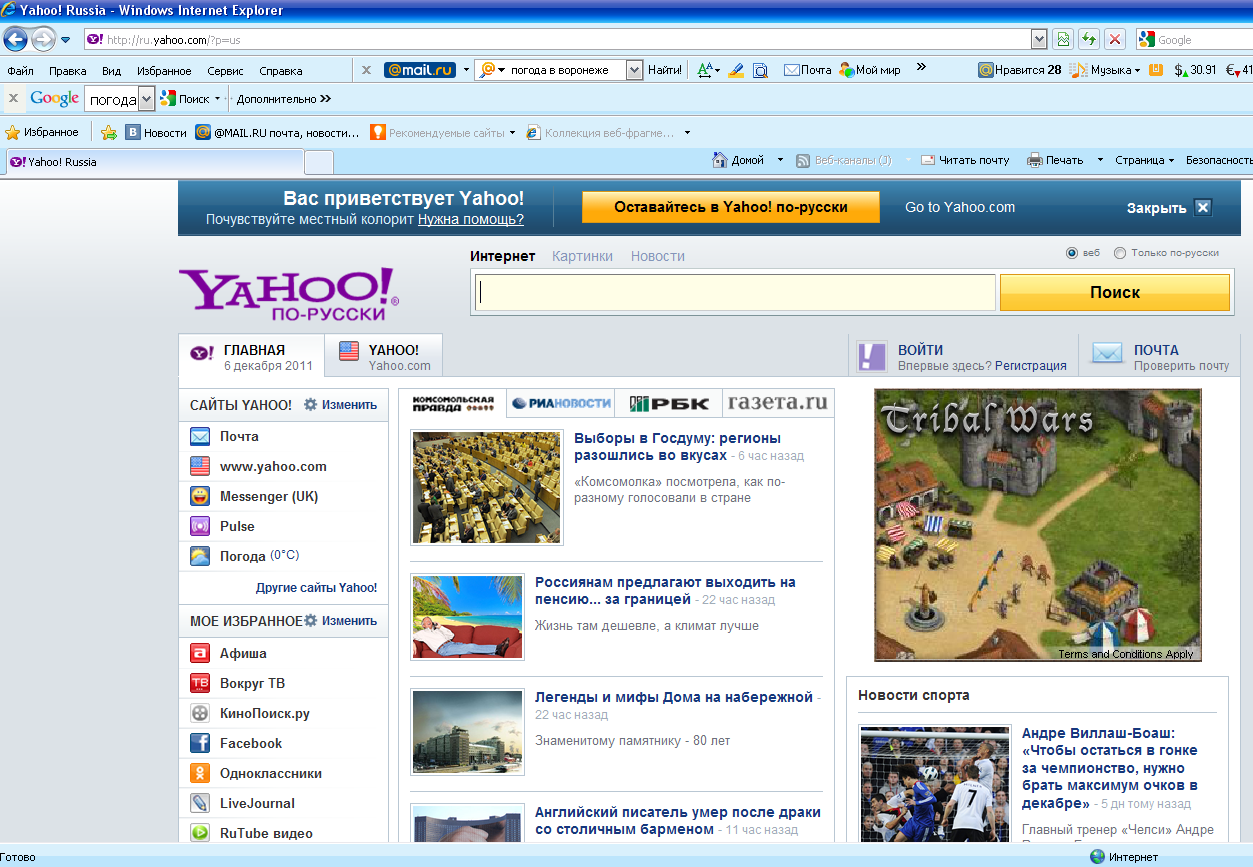Open the Избранное favorites star button

point(42,132)
